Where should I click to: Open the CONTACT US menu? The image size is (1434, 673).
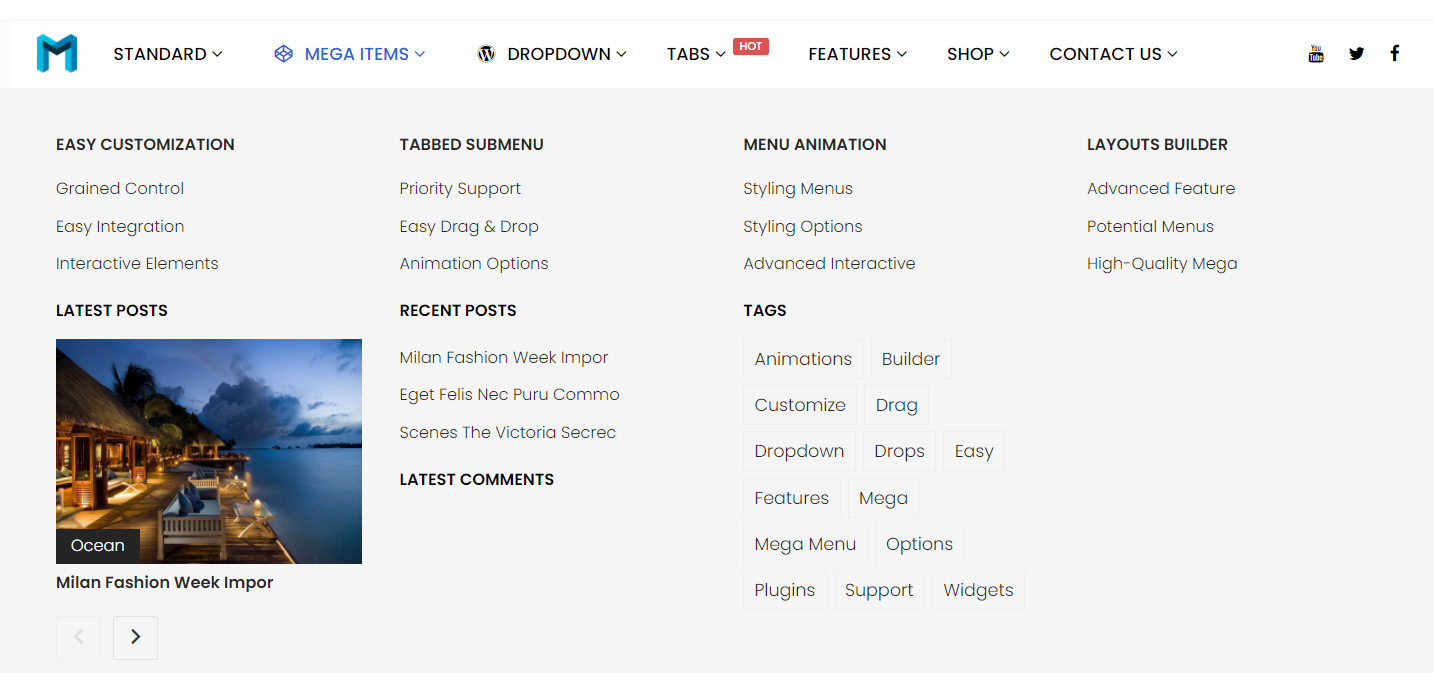(1105, 54)
